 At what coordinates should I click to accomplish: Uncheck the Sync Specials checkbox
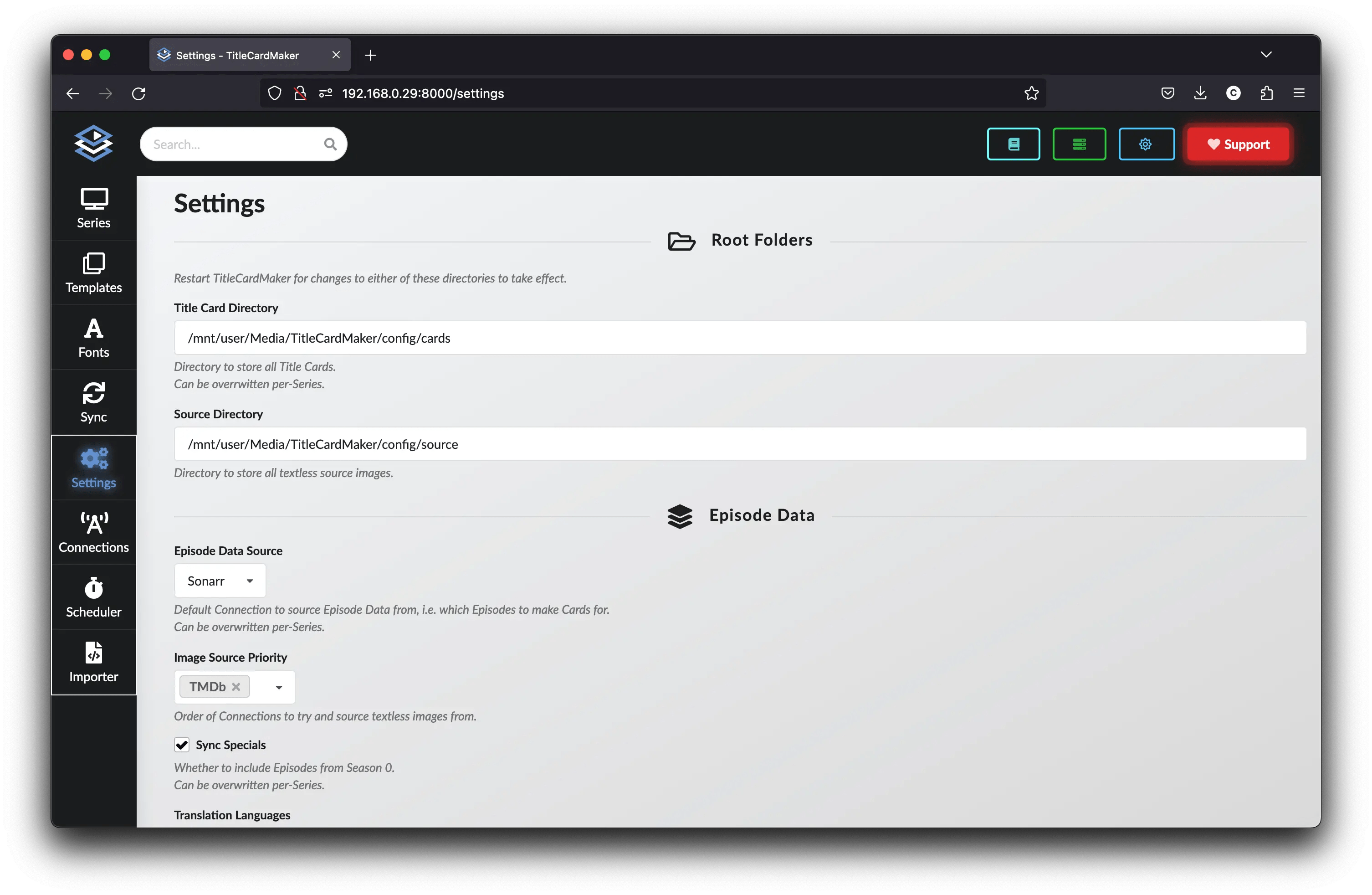(x=182, y=745)
